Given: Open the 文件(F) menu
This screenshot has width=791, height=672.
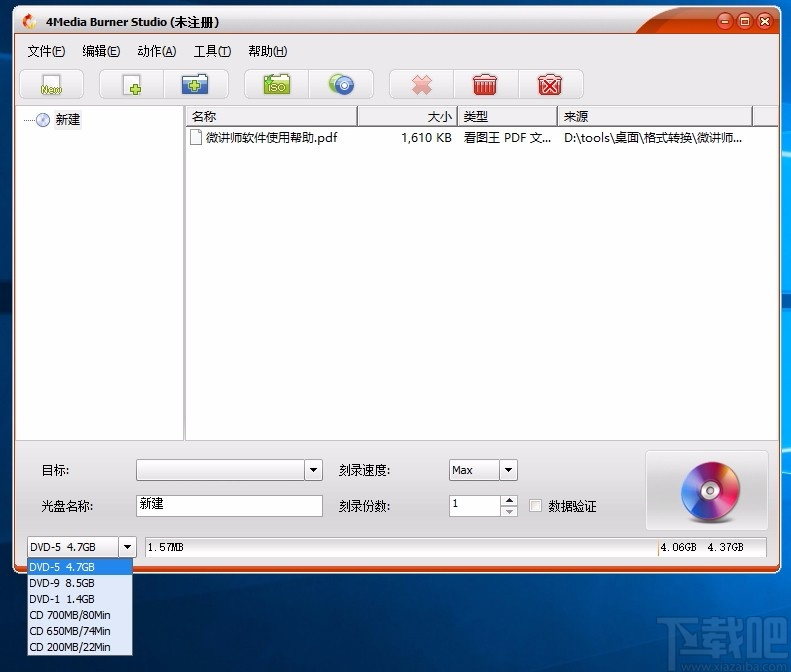Looking at the screenshot, I should 46,51.
